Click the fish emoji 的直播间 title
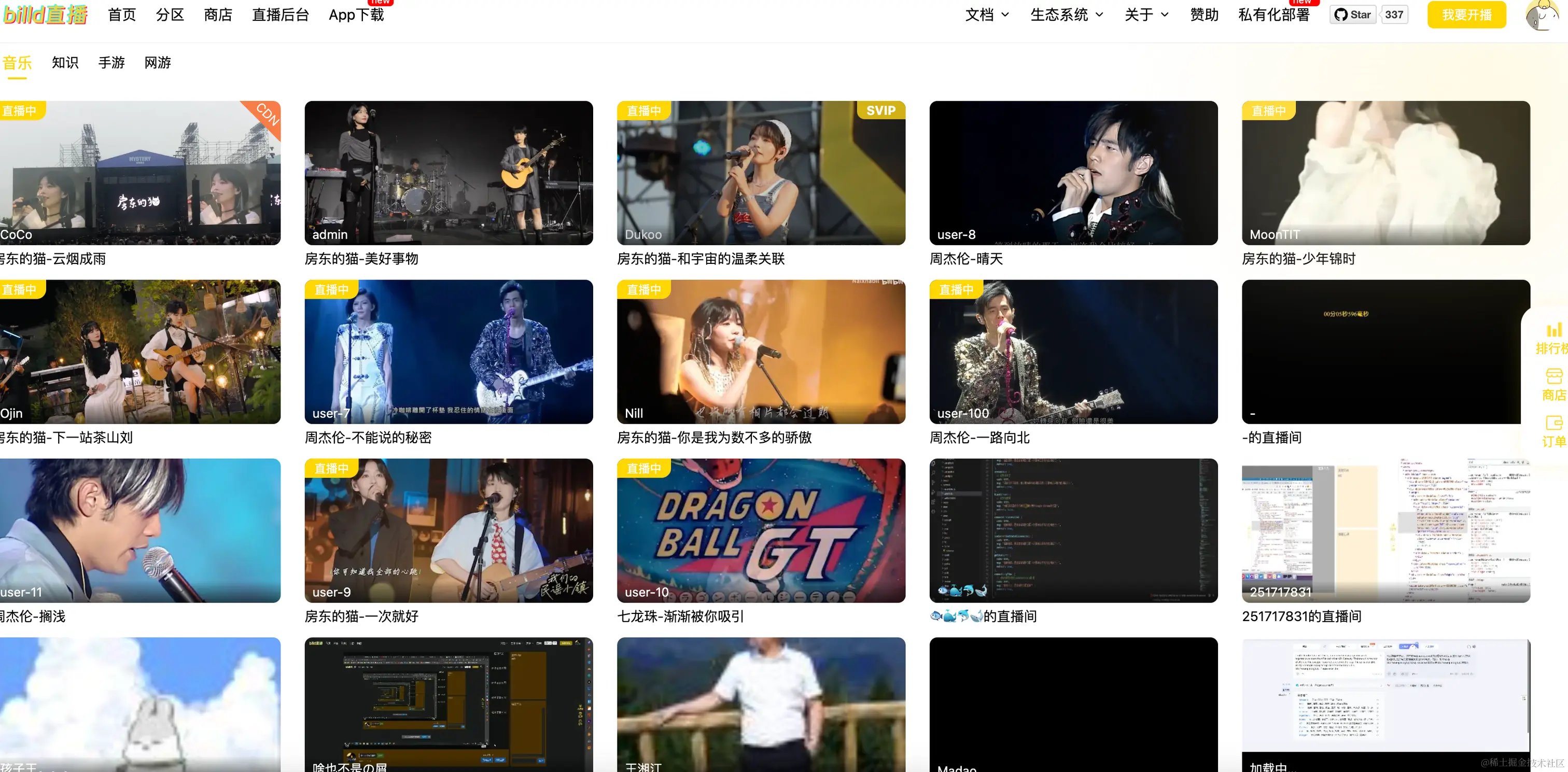1568x772 pixels. pyautogui.click(x=983, y=617)
